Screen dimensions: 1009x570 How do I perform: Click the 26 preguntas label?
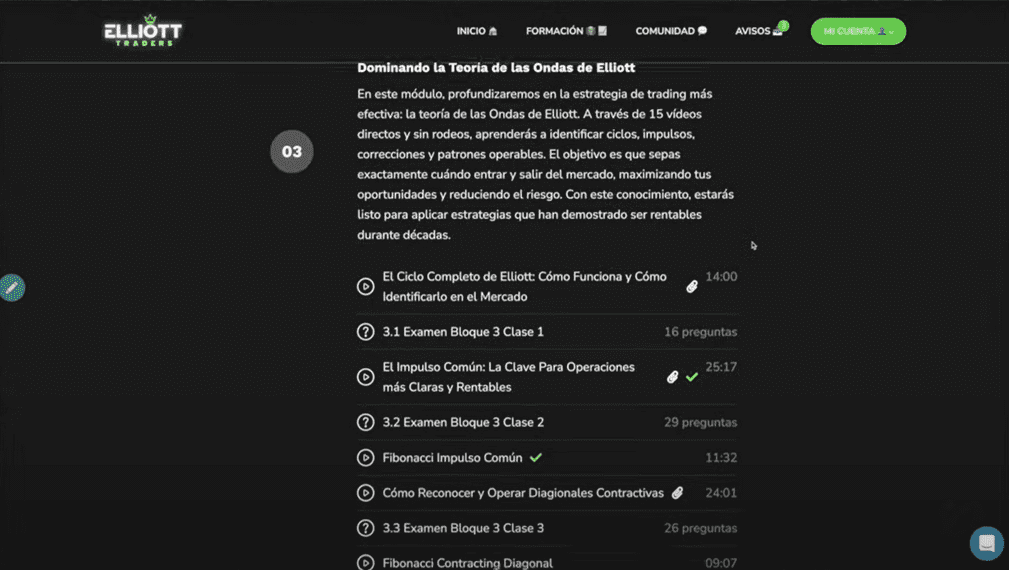coord(701,528)
